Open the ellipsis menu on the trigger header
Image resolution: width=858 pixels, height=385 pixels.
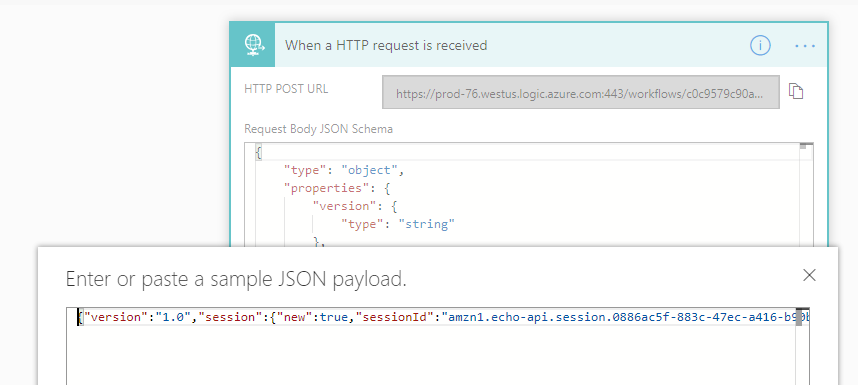pyautogui.click(x=805, y=46)
